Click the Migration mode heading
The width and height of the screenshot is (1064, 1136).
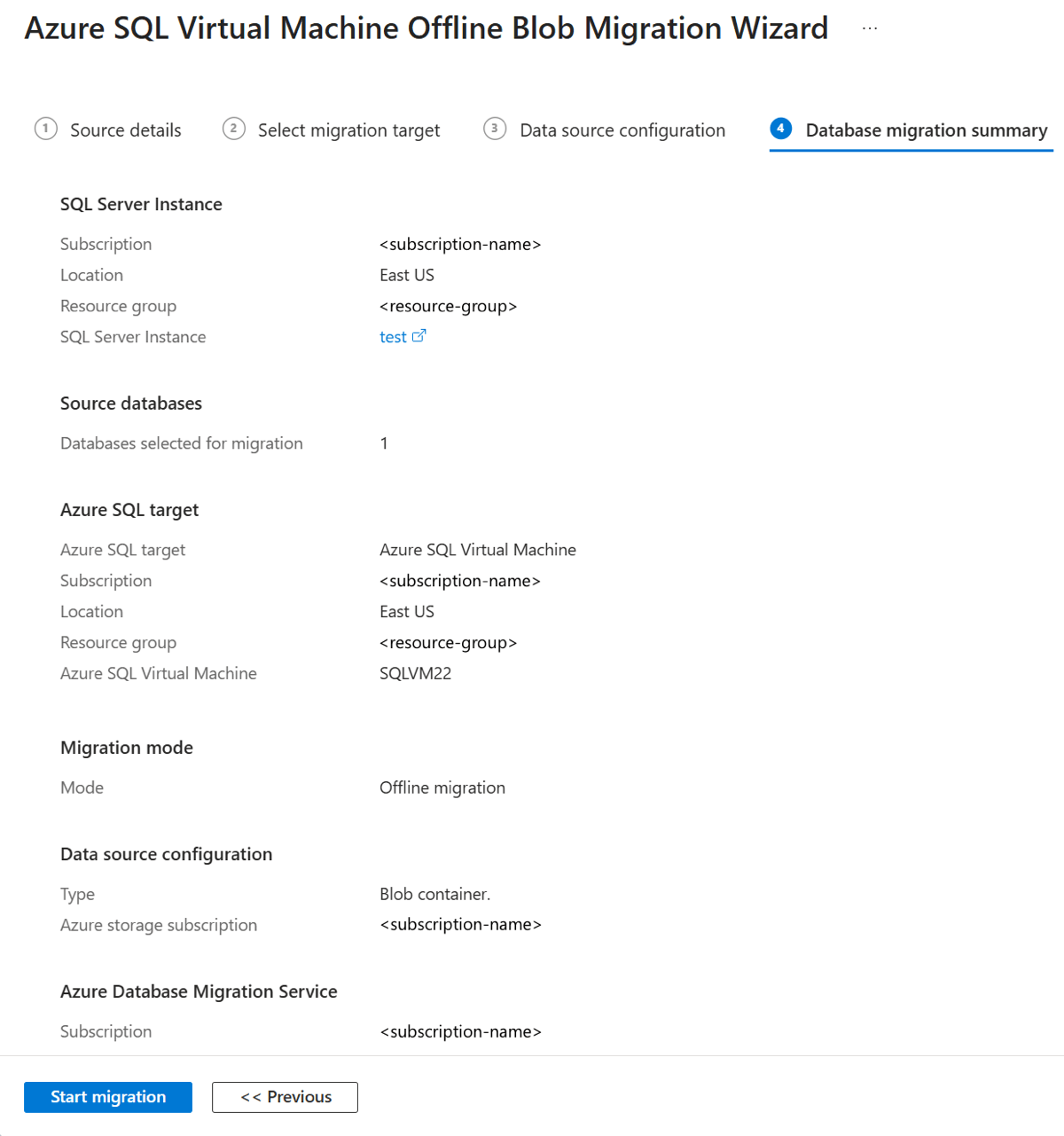point(127,748)
